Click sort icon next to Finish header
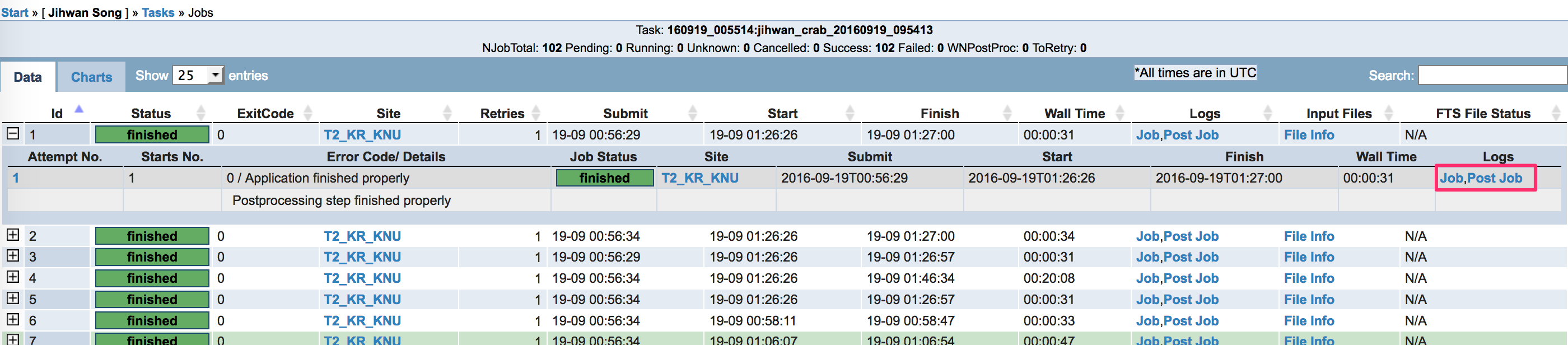1568x345 pixels. coord(1007,113)
